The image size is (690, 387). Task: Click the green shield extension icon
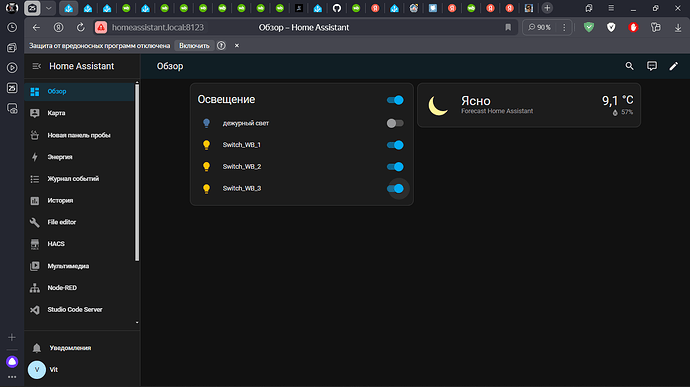tap(589, 27)
